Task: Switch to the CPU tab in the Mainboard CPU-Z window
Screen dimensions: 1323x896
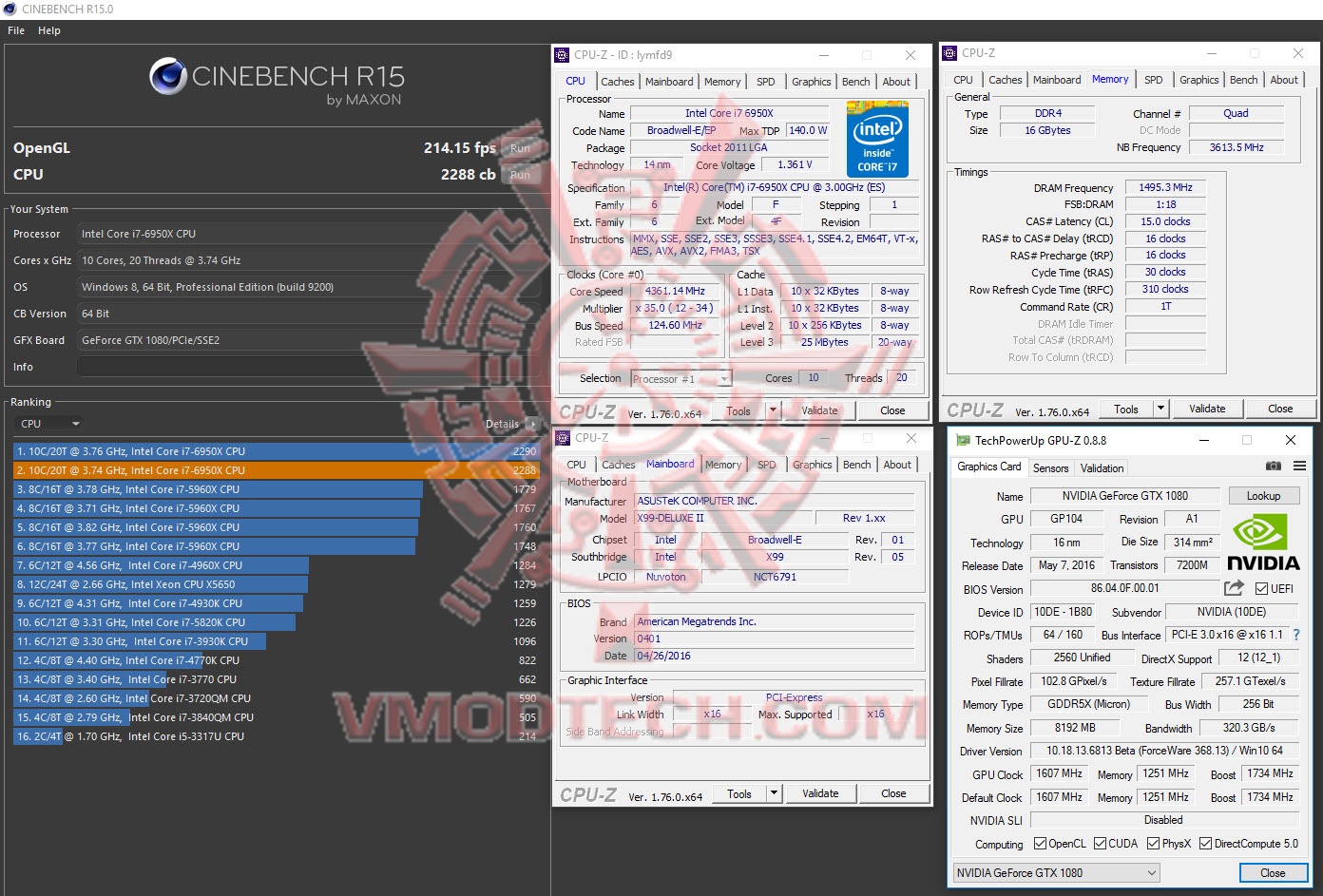Action: click(577, 465)
